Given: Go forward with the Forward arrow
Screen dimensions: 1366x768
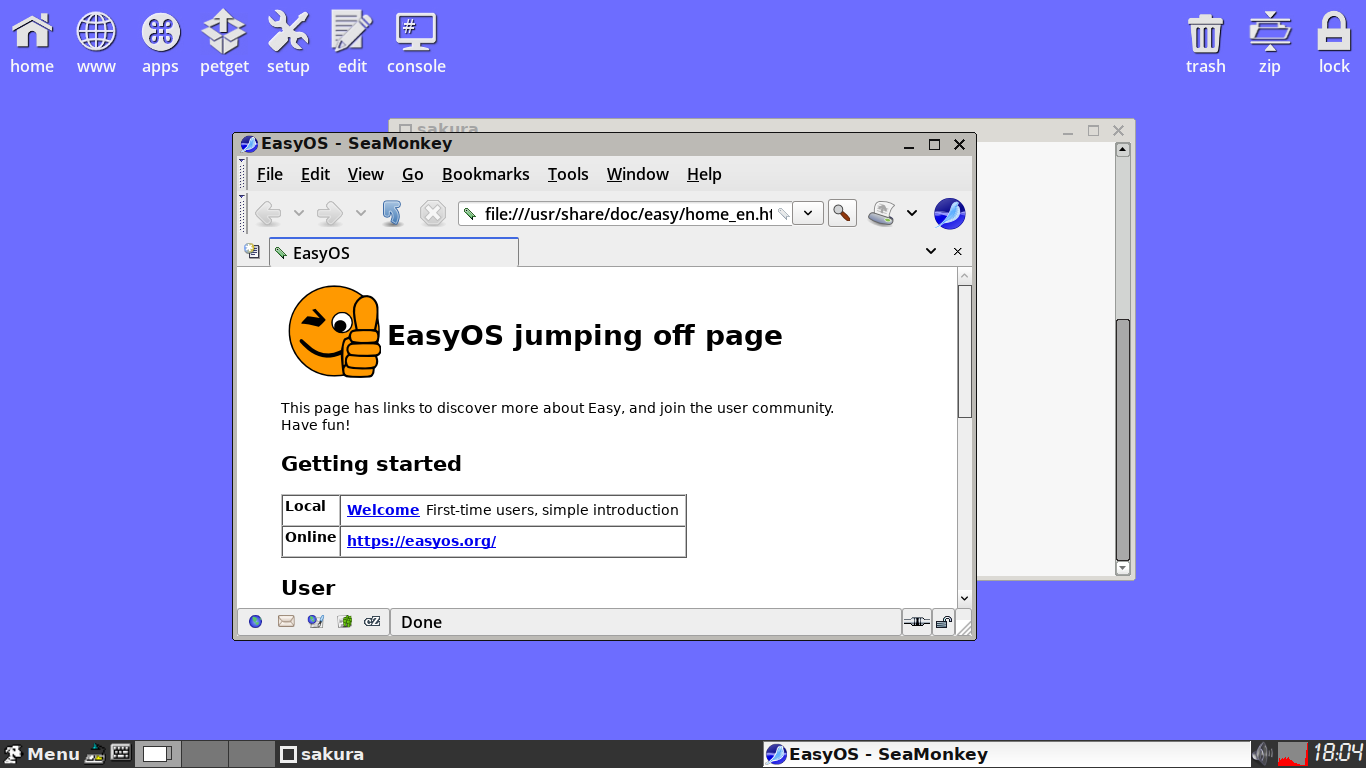Looking at the screenshot, I should point(330,213).
